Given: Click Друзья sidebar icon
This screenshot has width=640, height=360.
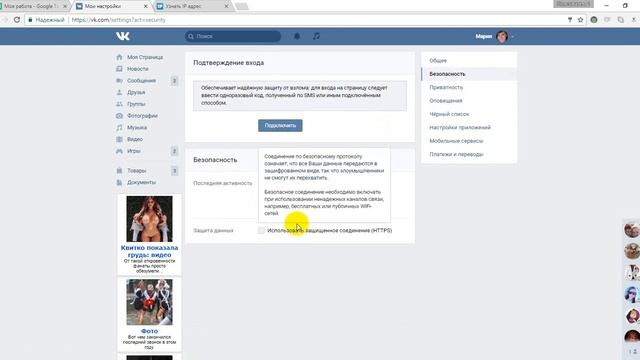Looking at the screenshot, I should 119,93.
